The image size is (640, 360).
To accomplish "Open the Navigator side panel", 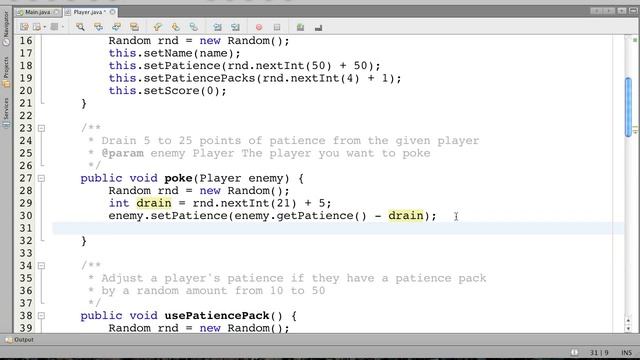I will (x=6, y=29).
